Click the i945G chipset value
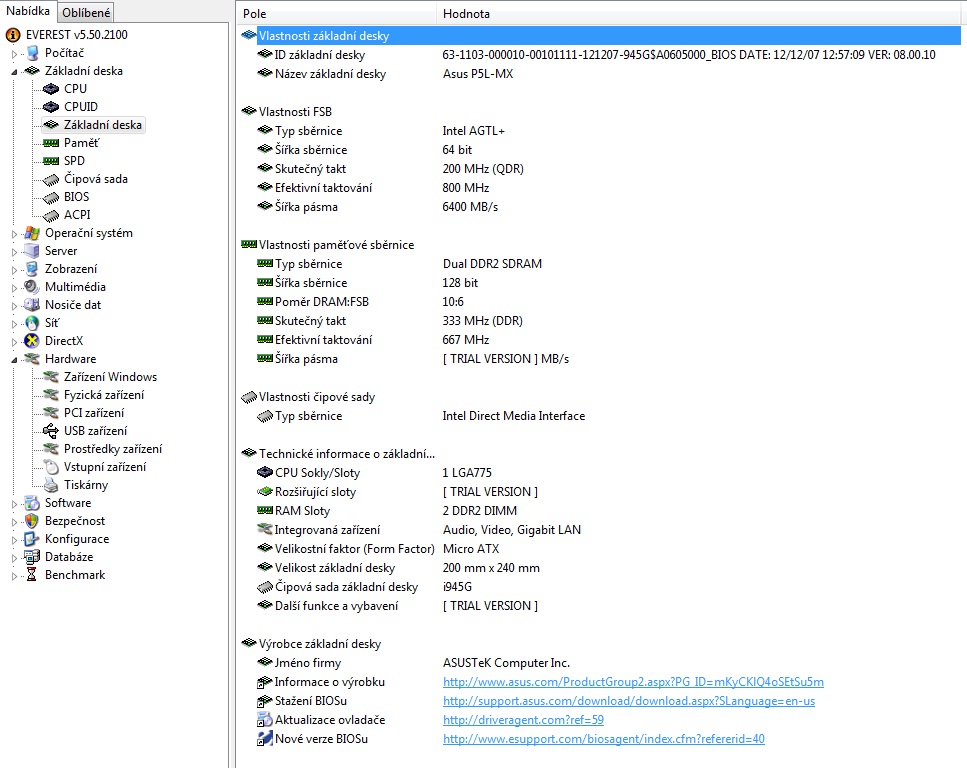The height and width of the screenshot is (769, 967). (457, 587)
